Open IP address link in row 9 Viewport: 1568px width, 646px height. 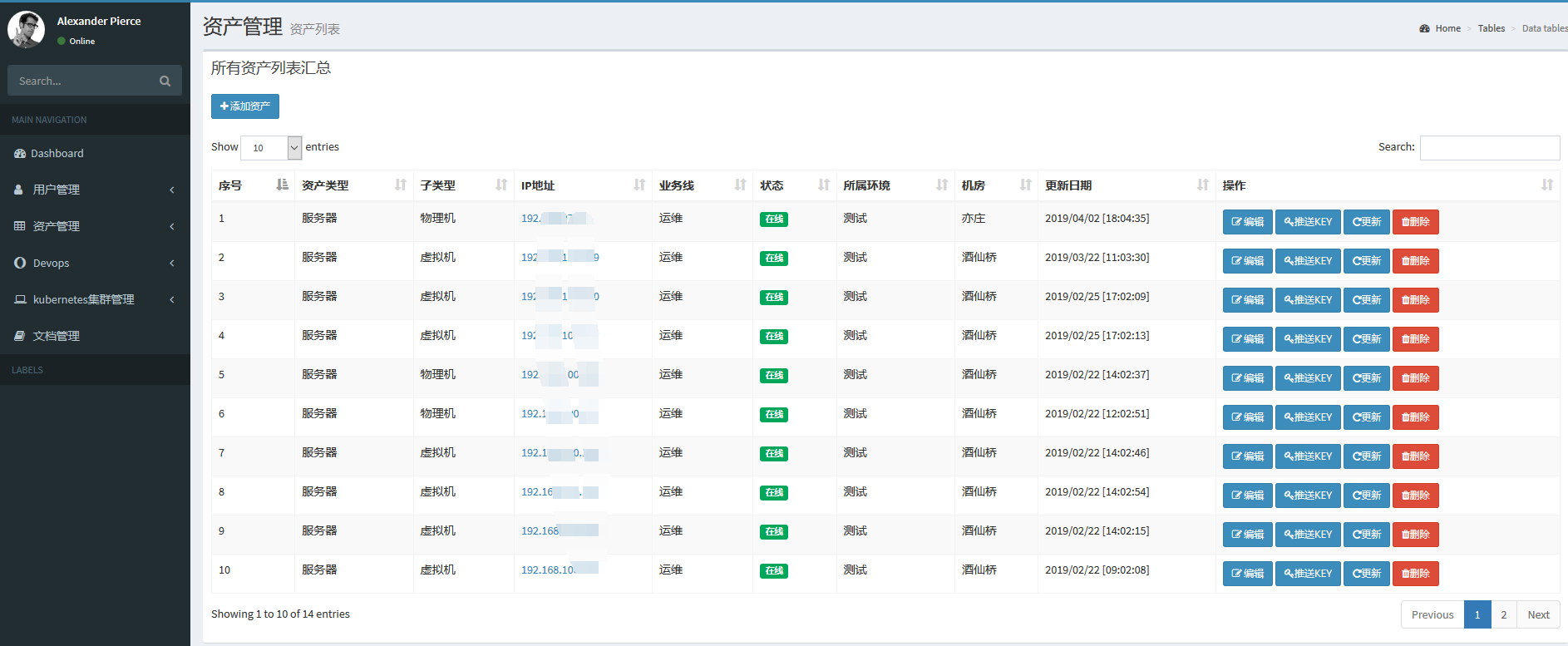point(560,531)
